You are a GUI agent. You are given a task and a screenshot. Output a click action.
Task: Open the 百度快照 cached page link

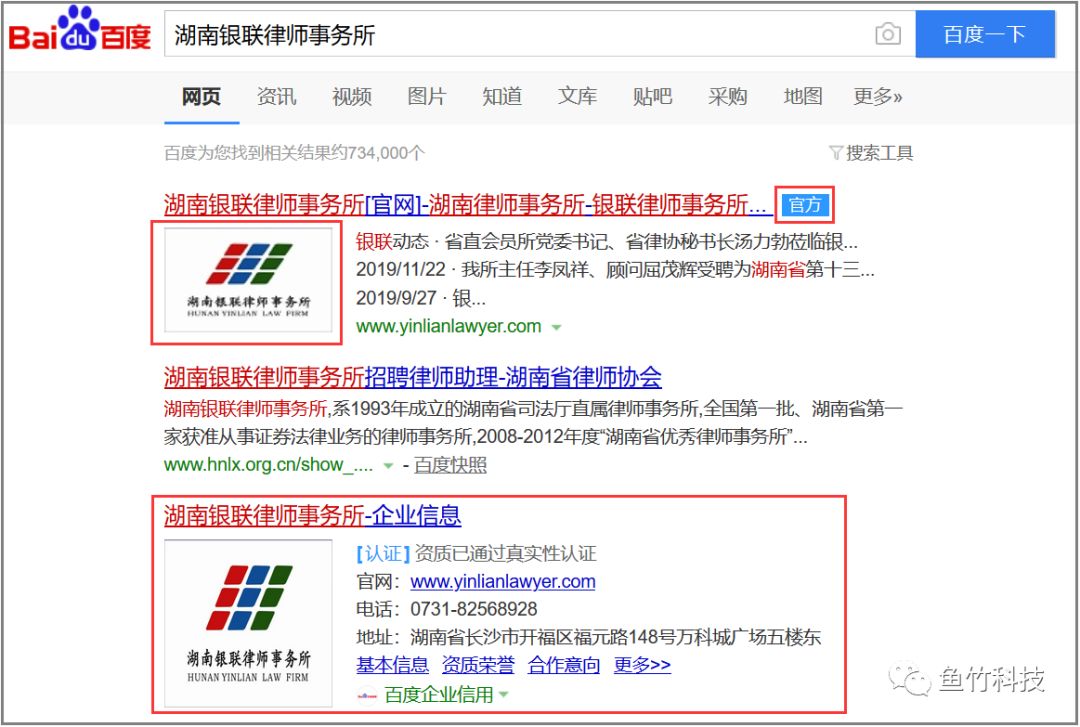(x=450, y=465)
